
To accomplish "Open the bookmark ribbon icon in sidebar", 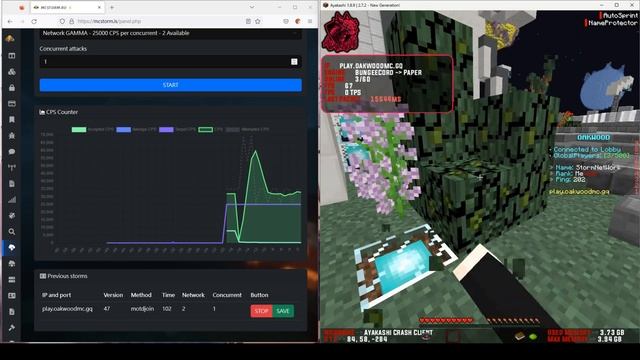I will pos(12,120).
